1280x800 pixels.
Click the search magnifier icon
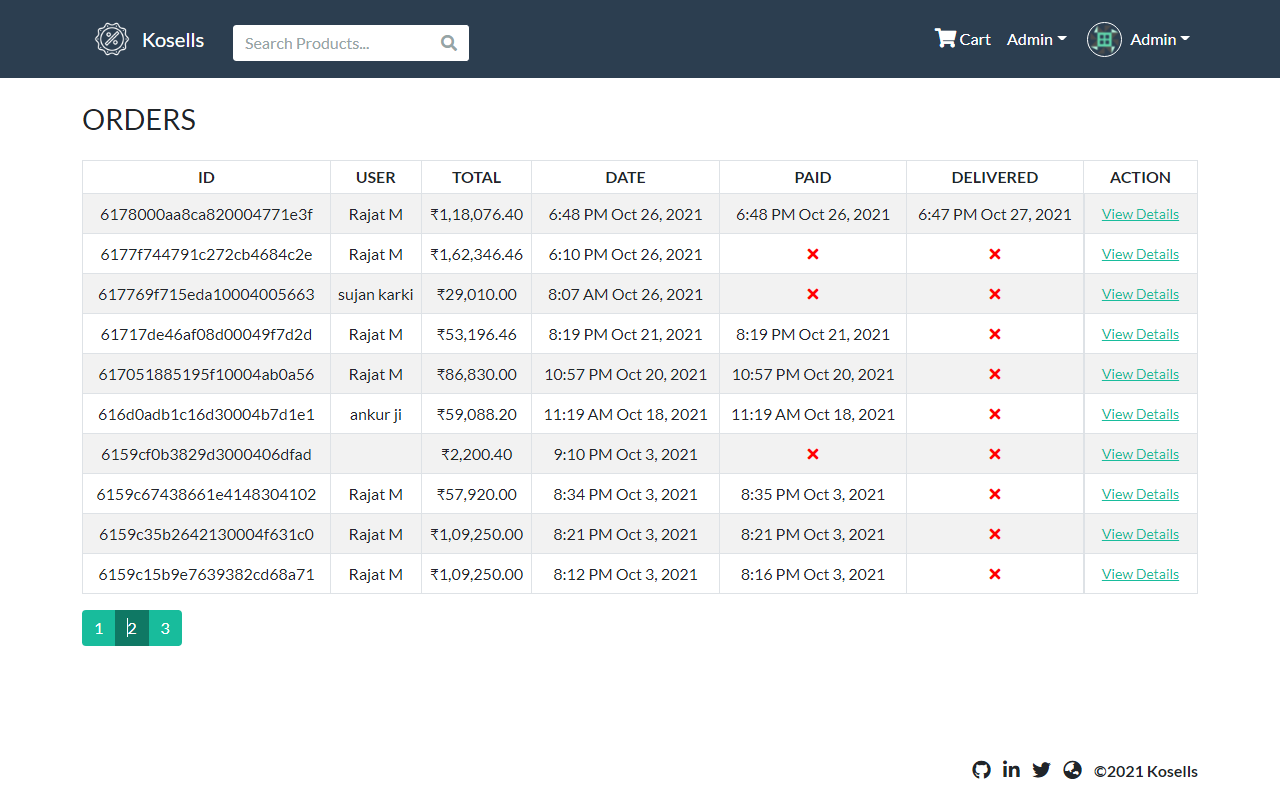[x=449, y=43]
